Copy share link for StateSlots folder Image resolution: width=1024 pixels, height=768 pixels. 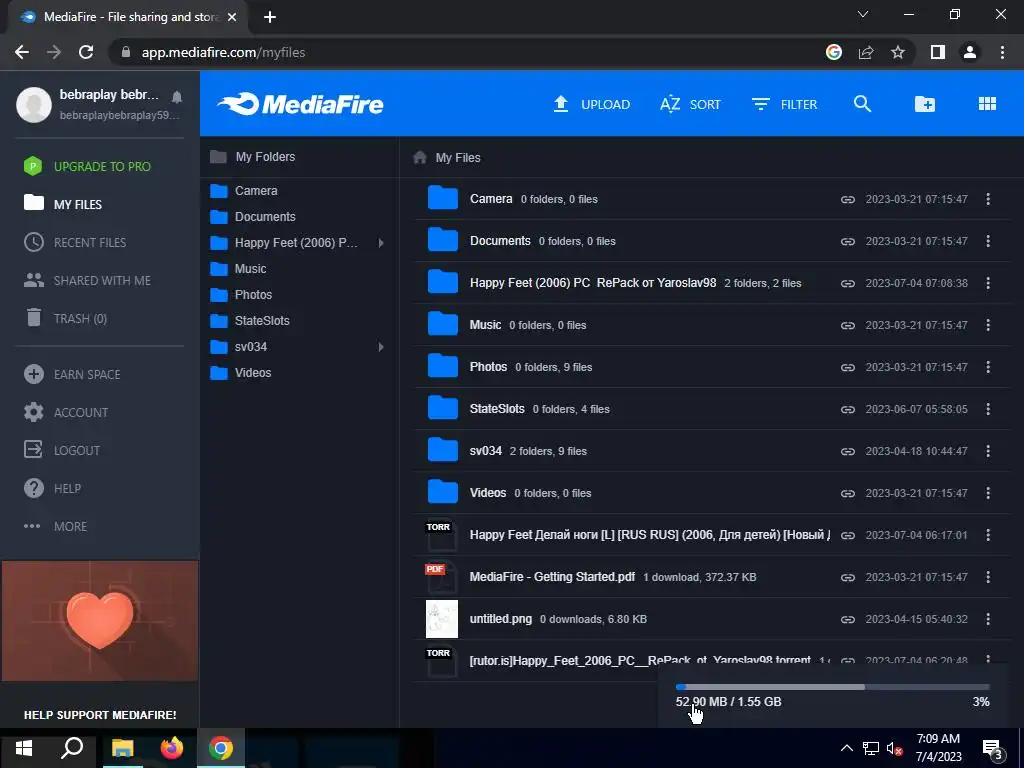(x=848, y=409)
